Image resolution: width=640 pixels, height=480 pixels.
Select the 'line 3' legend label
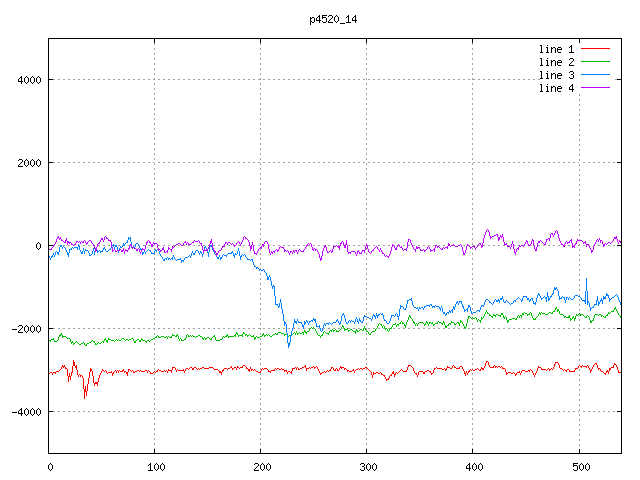[x=556, y=76]
